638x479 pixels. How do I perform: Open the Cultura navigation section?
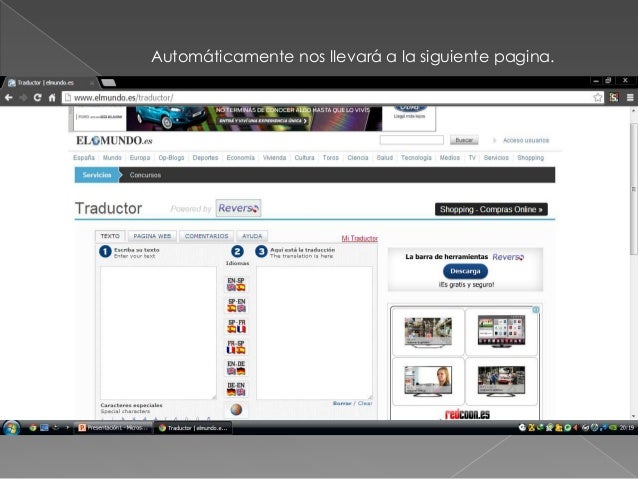[304, 157]
